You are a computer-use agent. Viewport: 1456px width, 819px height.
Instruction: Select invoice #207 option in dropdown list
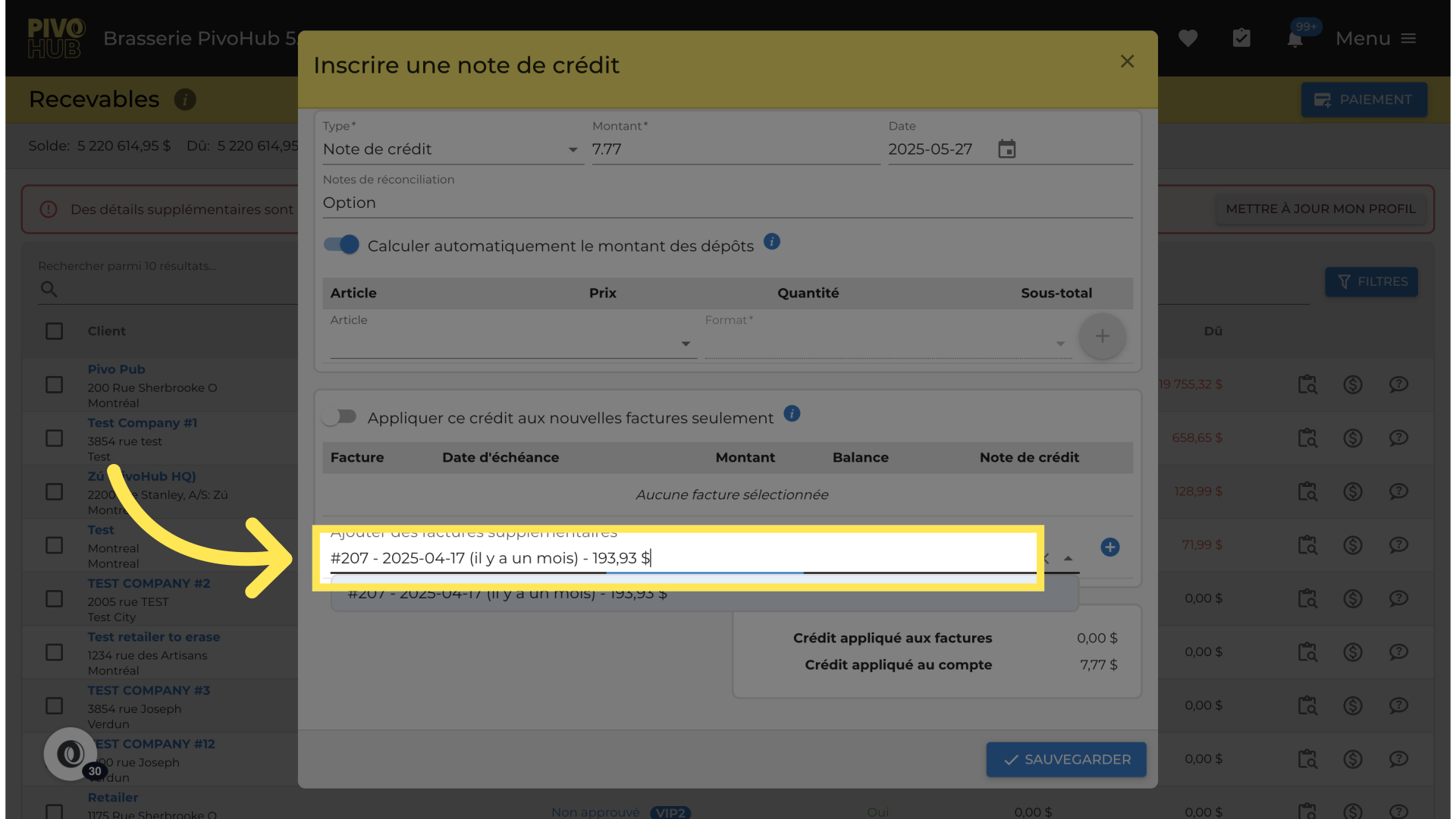(507, 596)
